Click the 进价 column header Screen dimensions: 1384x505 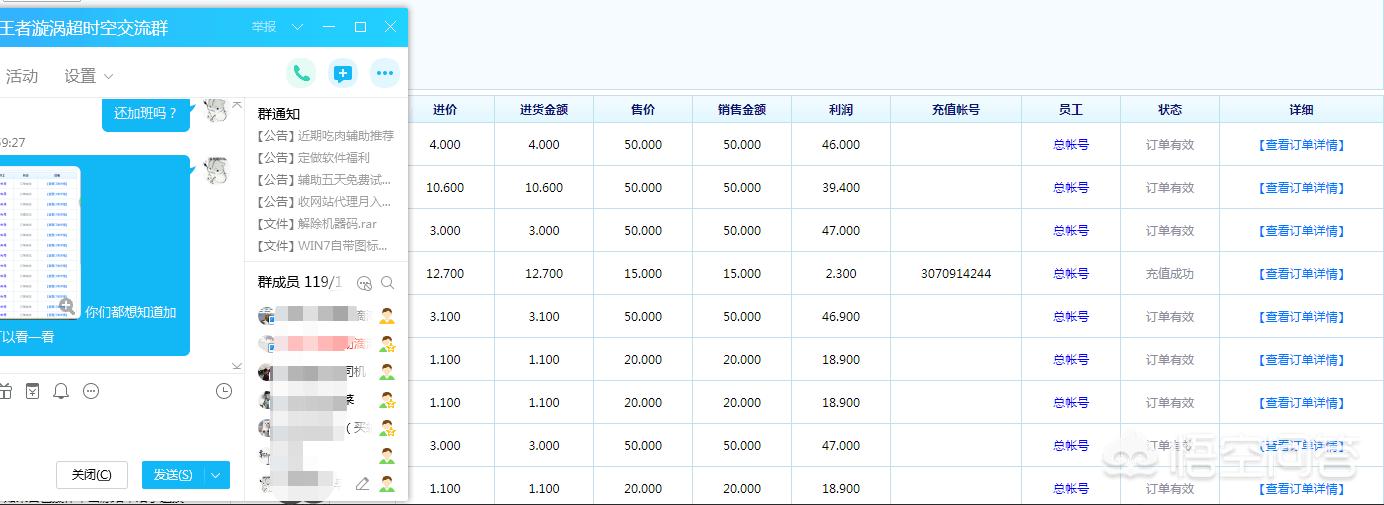coord(445,110)
